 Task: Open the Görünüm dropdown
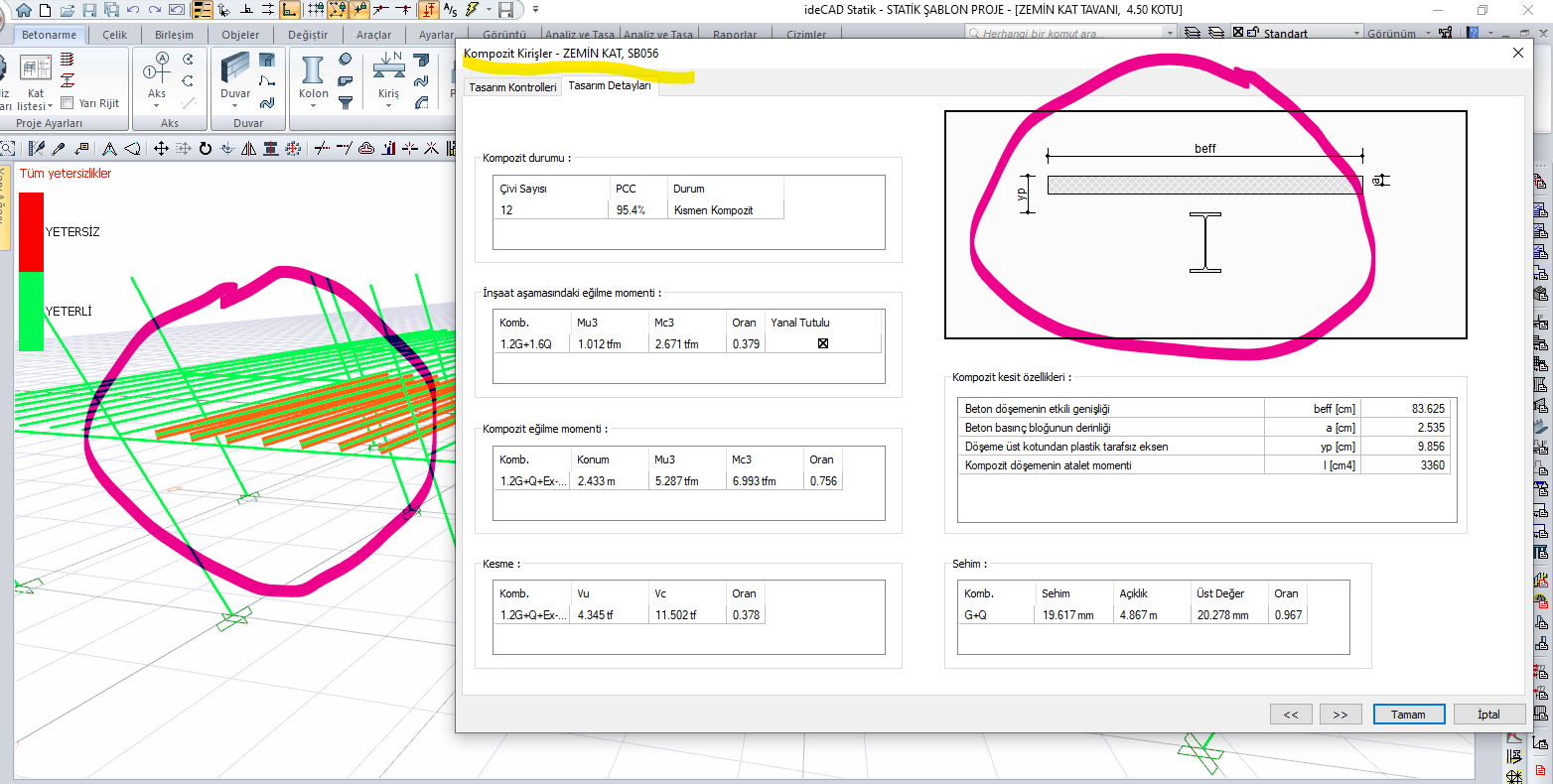pyautogui.click(x=1428, y=34)
